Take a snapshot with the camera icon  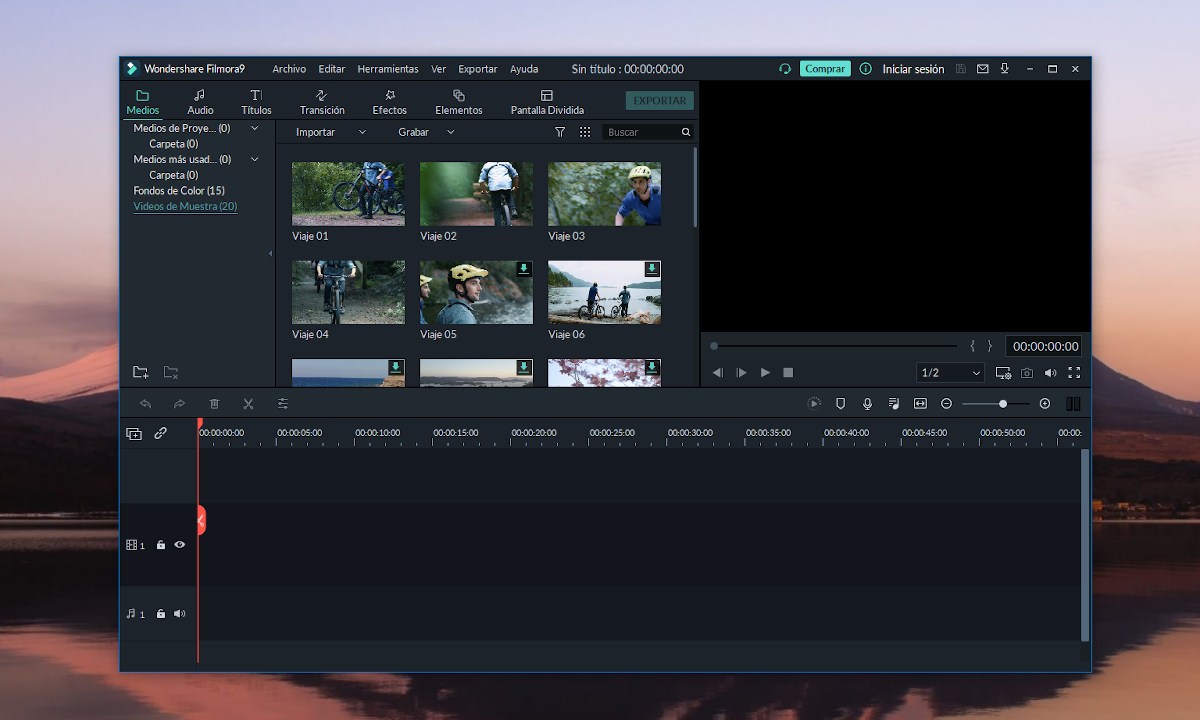click(x=1027, y=373)
